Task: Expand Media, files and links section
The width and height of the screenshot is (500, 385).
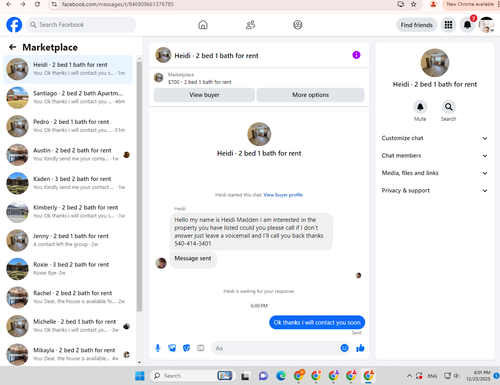Action: tap(435, 173)
